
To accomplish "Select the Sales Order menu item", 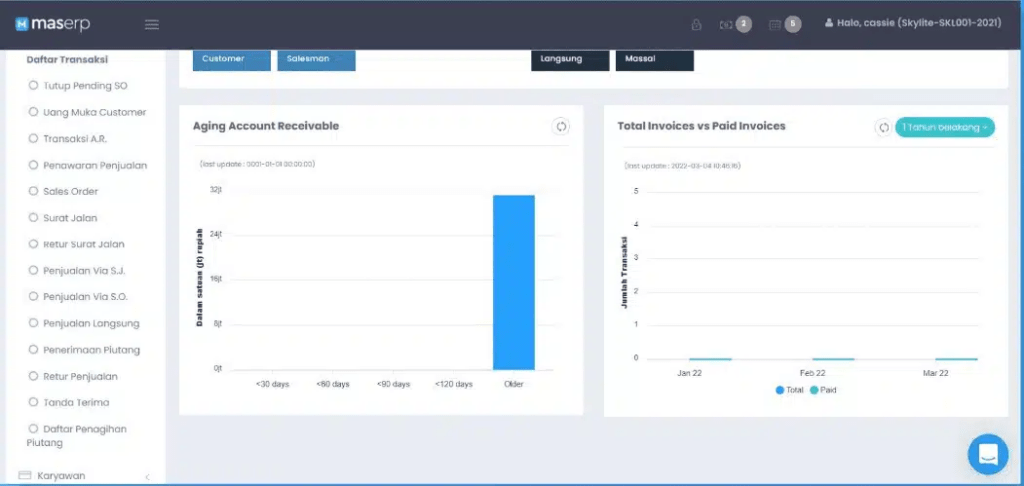I will pos(63,191).
